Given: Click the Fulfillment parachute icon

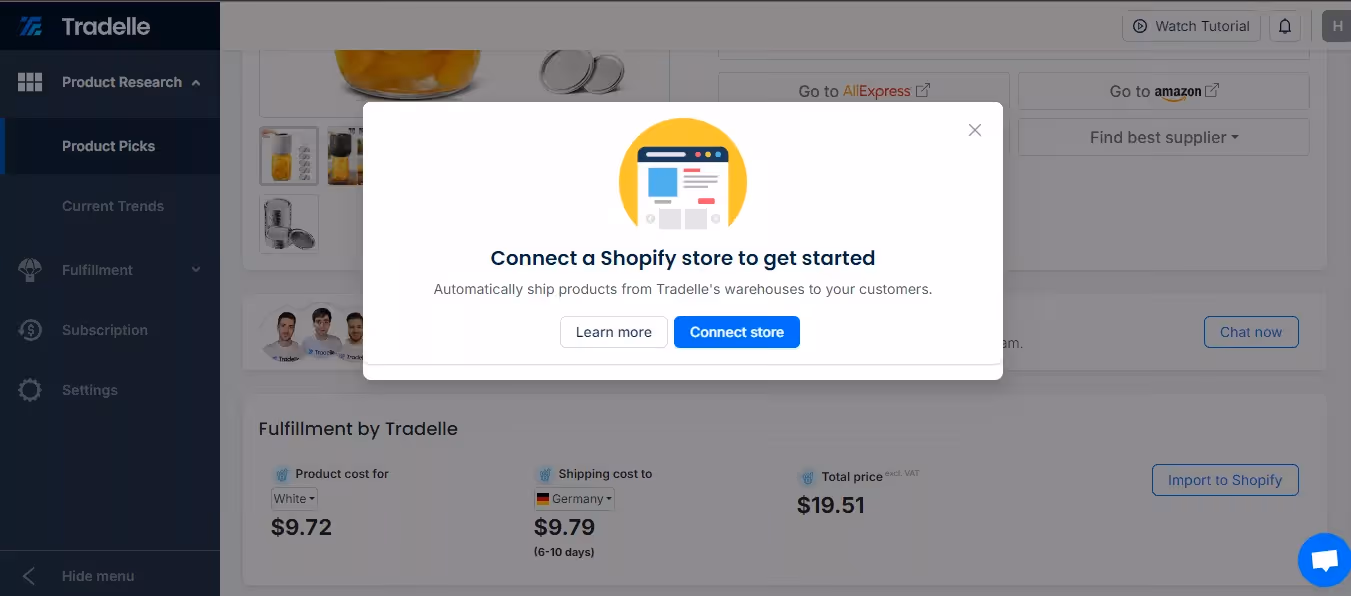Looking at the screenshot, I should click(30, 270).
